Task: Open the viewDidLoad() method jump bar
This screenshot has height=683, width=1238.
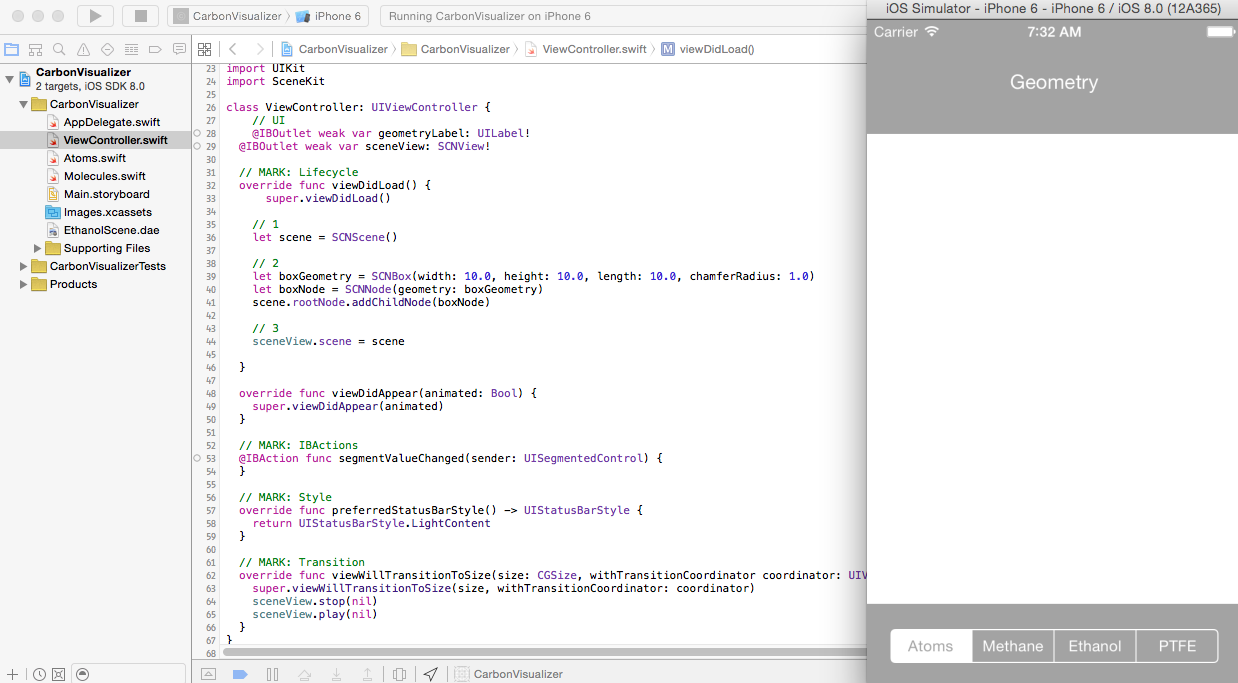Action: point(708,49)
